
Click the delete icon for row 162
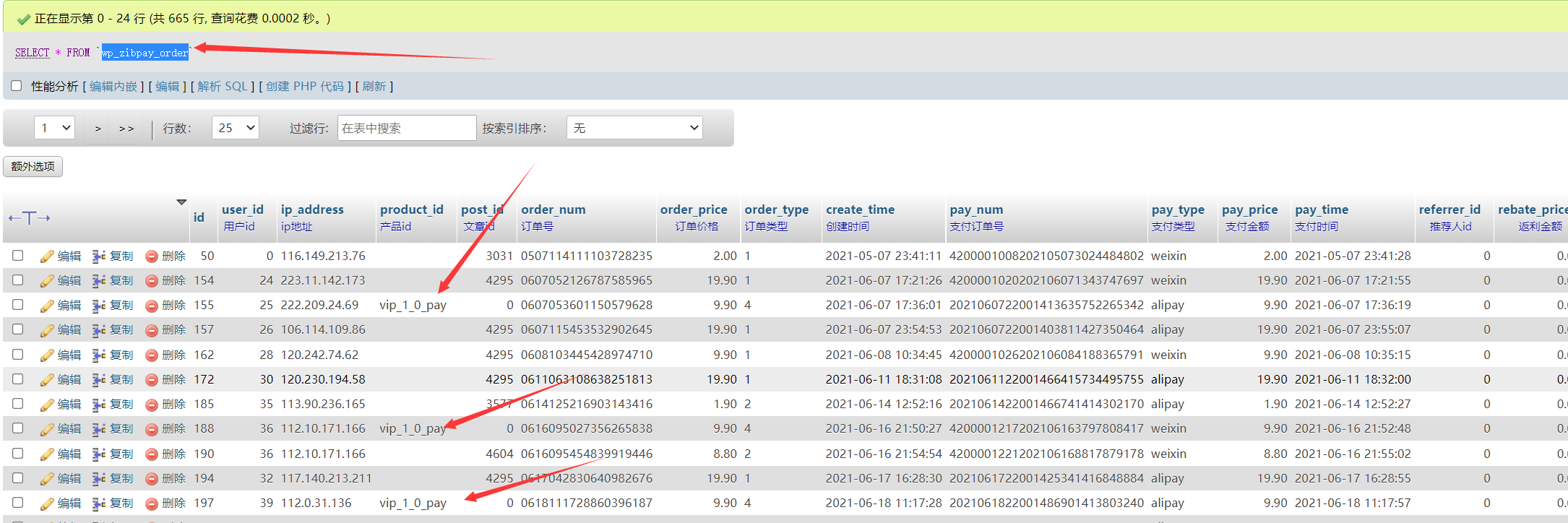click(152, 355)
